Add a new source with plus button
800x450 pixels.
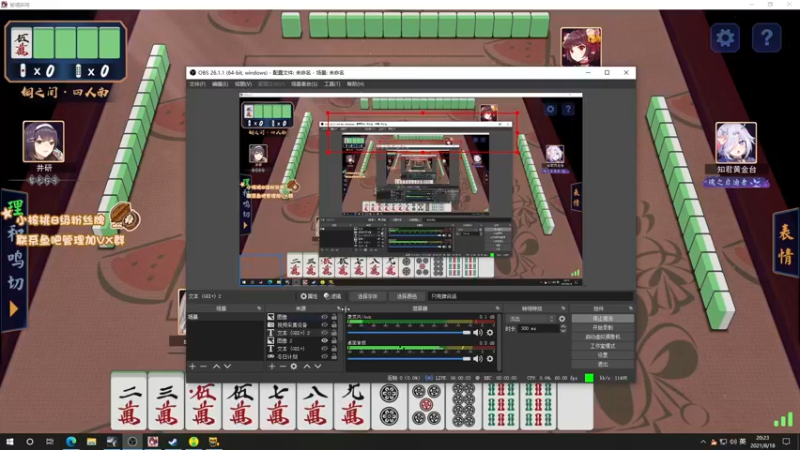[271, 366]
